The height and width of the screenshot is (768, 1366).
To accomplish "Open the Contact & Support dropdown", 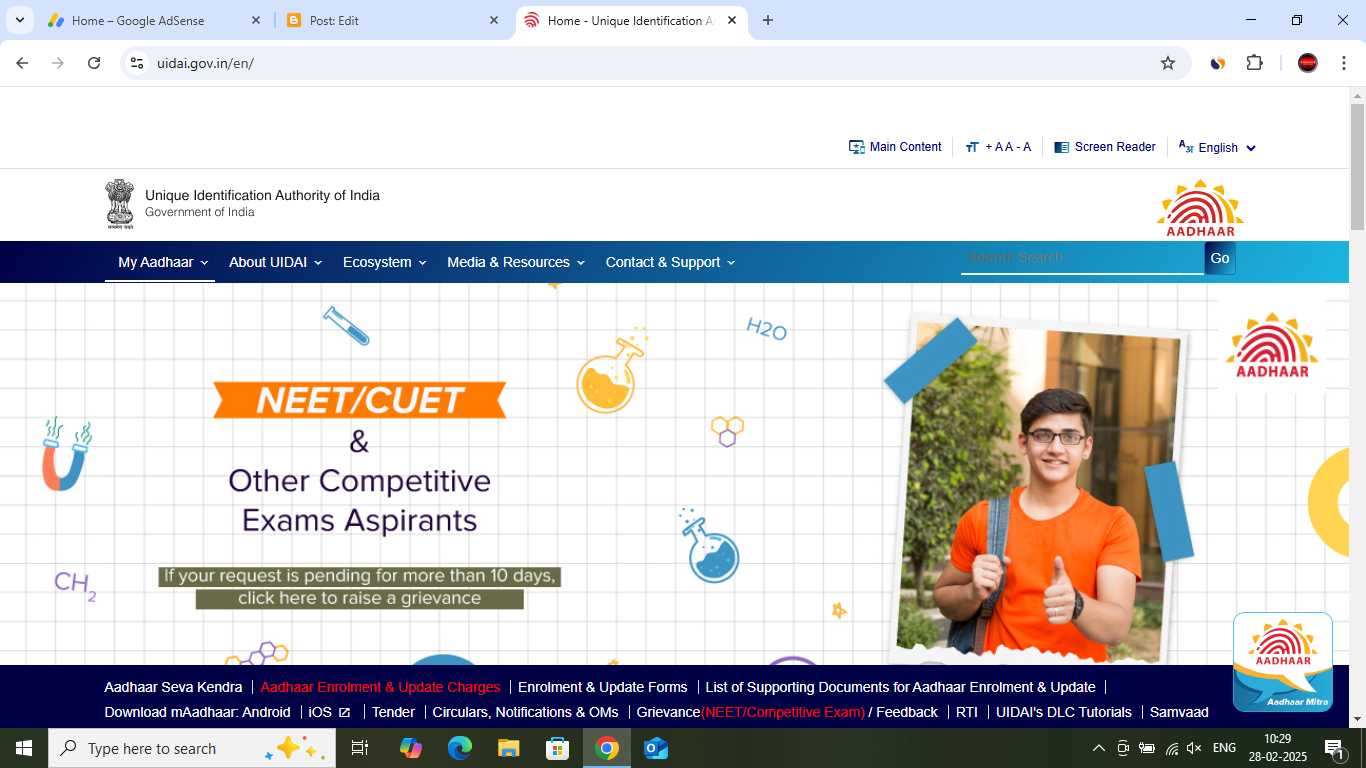I will [670, 262].
